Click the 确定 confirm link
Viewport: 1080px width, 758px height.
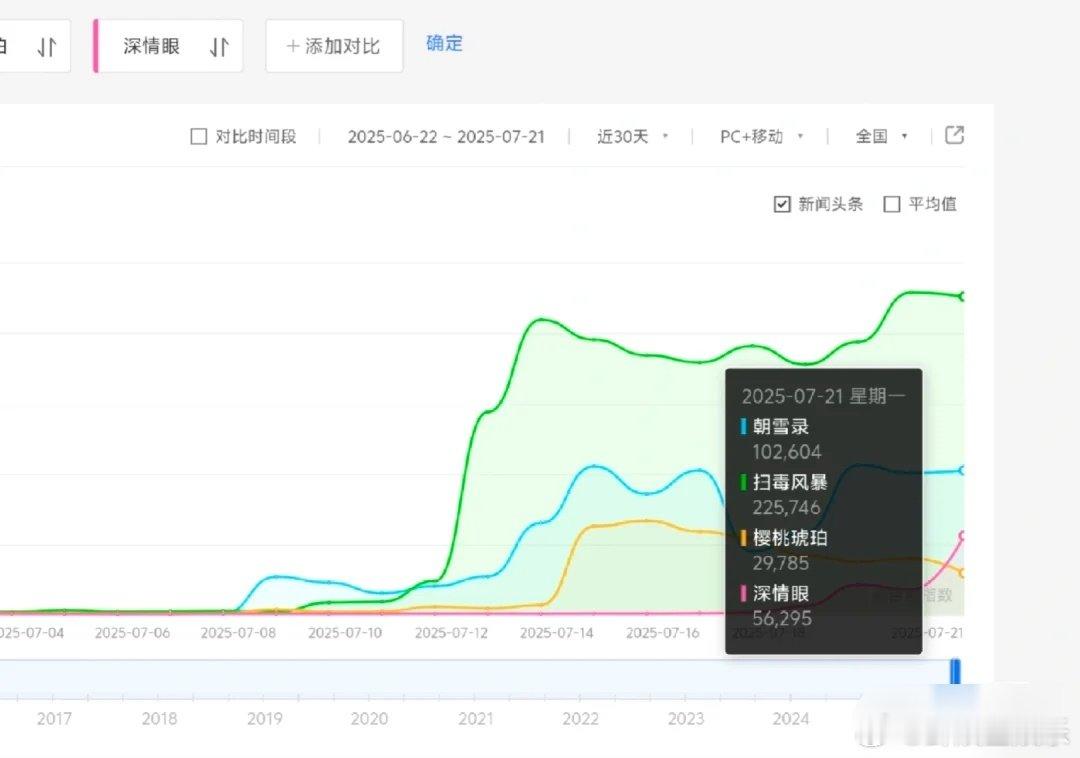444,43
